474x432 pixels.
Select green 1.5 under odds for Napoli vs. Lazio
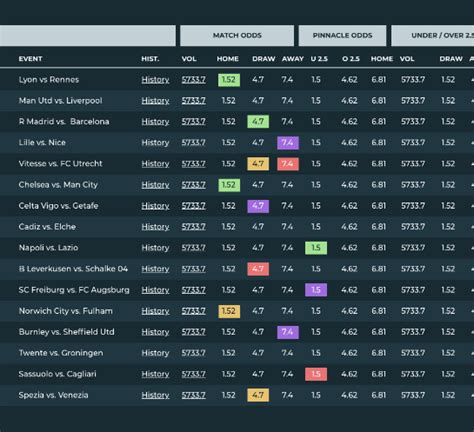coord(316,248)
